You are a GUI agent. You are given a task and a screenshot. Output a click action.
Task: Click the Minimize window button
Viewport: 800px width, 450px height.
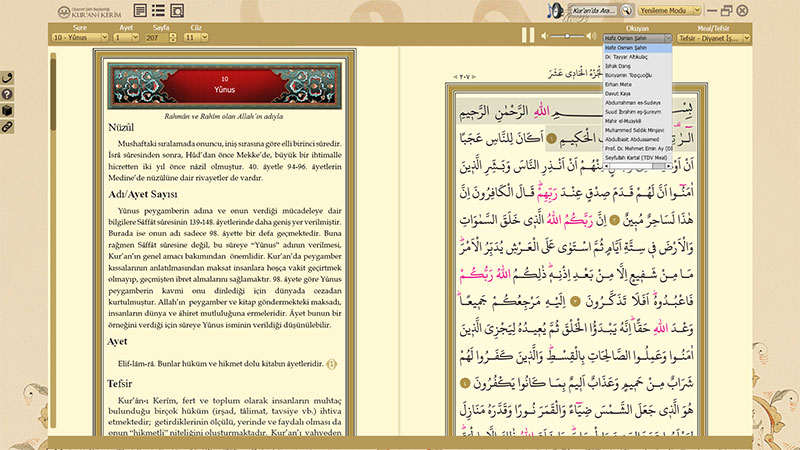click(x=712, y=11)
